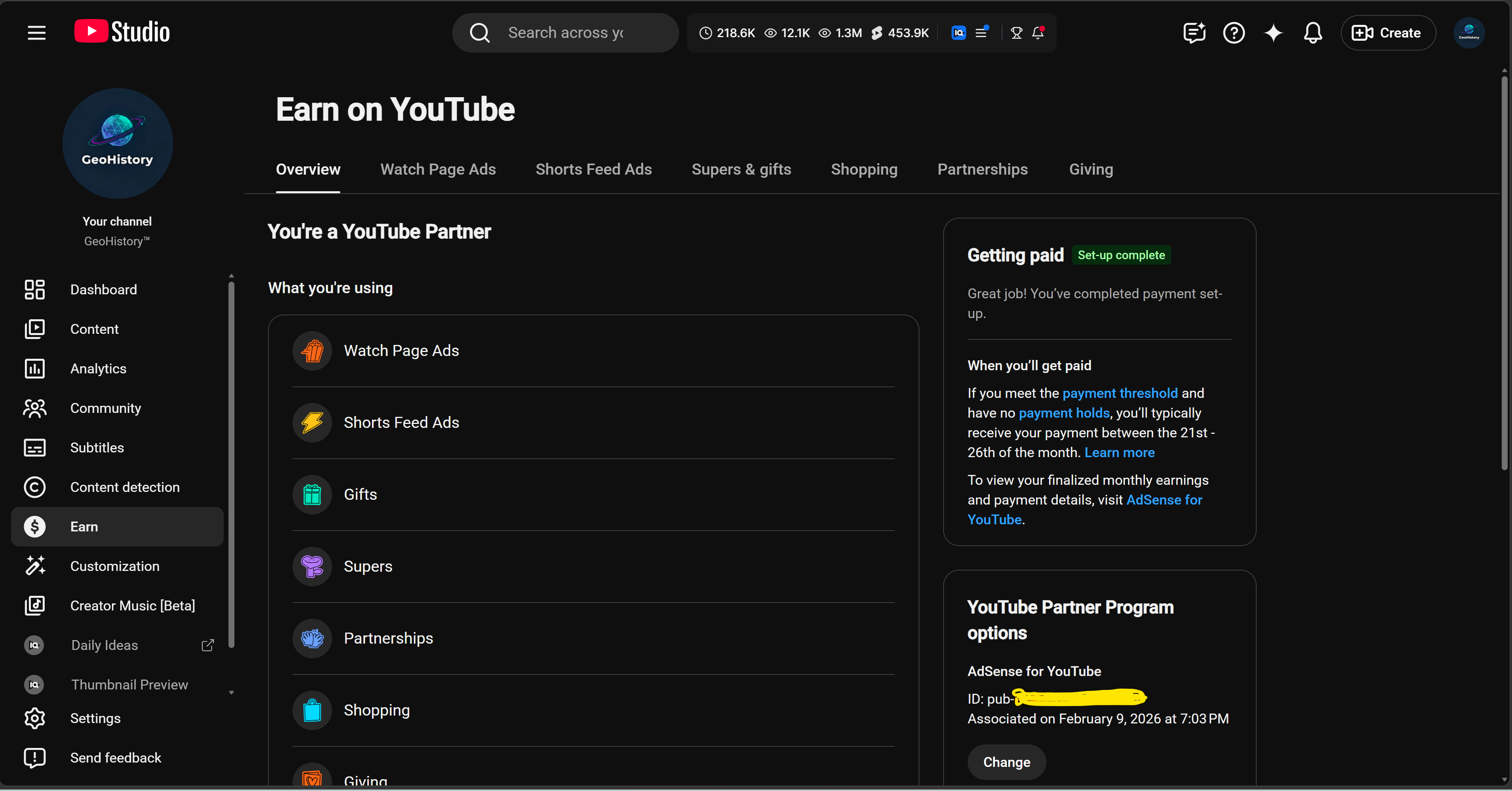This screenshot has width=1512, height=791.
Task: Open Content detection in sidebar
Action: click(117, 487)
